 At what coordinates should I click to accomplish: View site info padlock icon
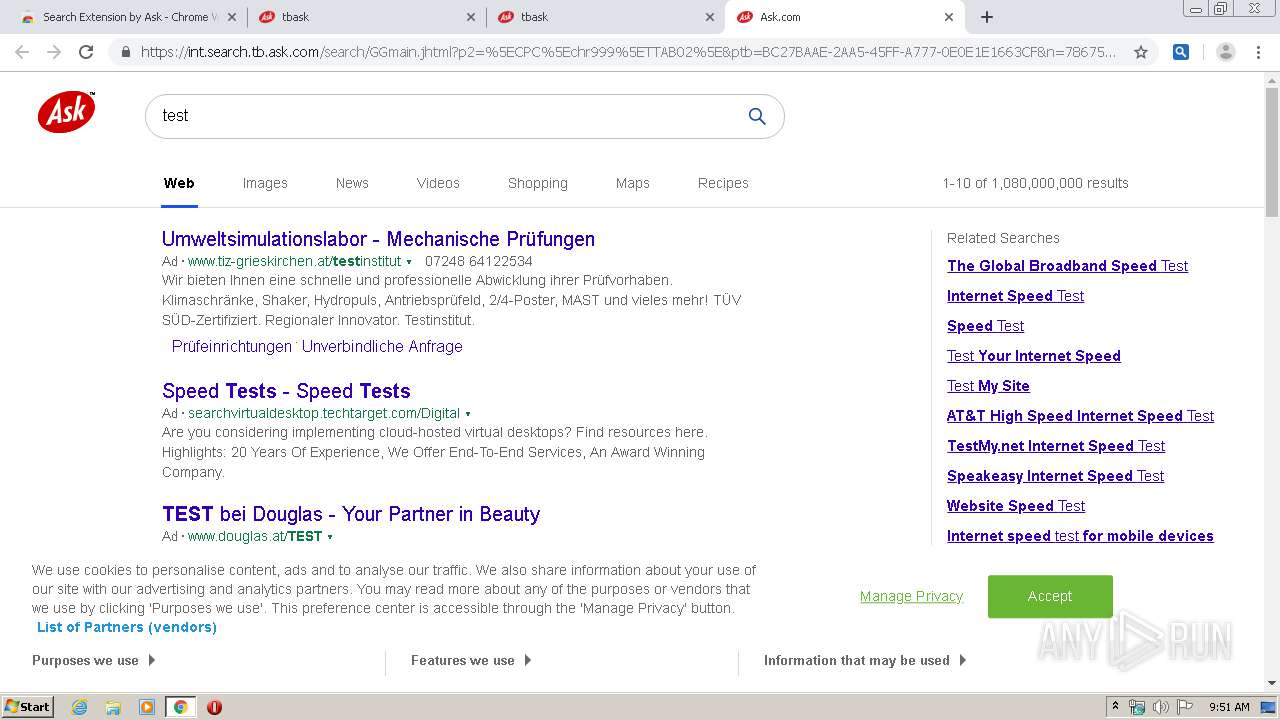pos(126,52)
